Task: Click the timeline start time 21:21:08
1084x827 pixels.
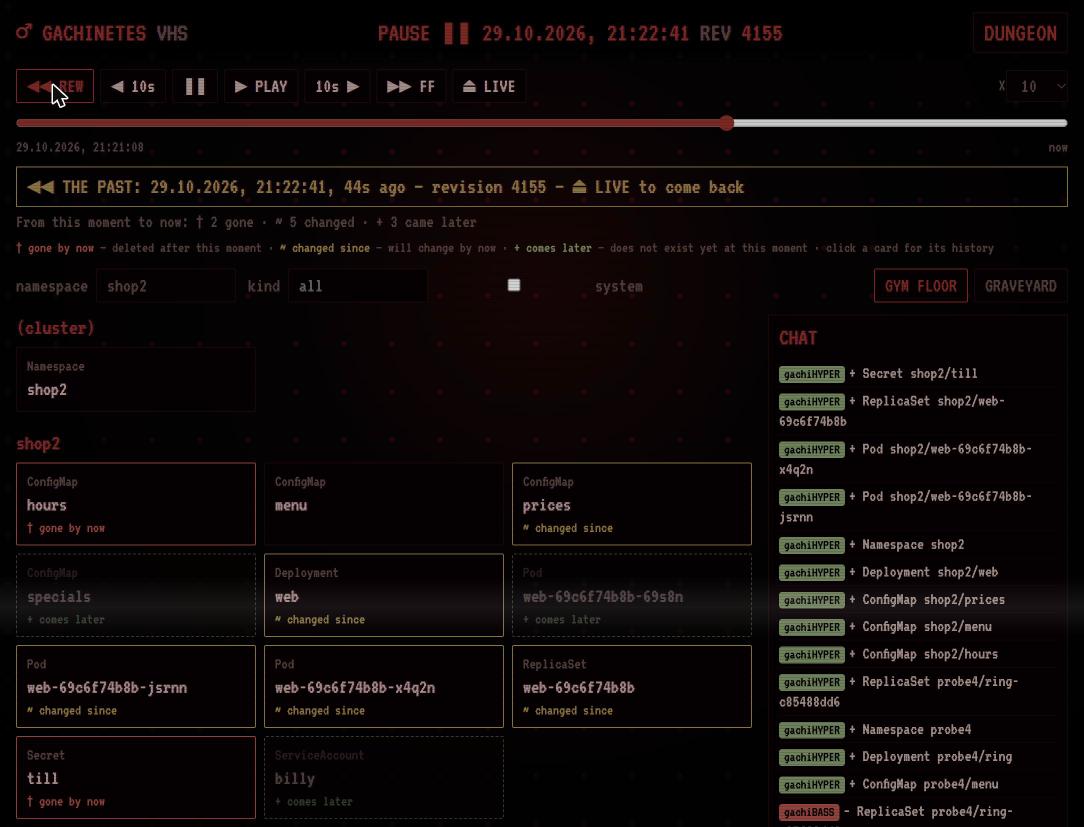Action: (x=80, y=147)
